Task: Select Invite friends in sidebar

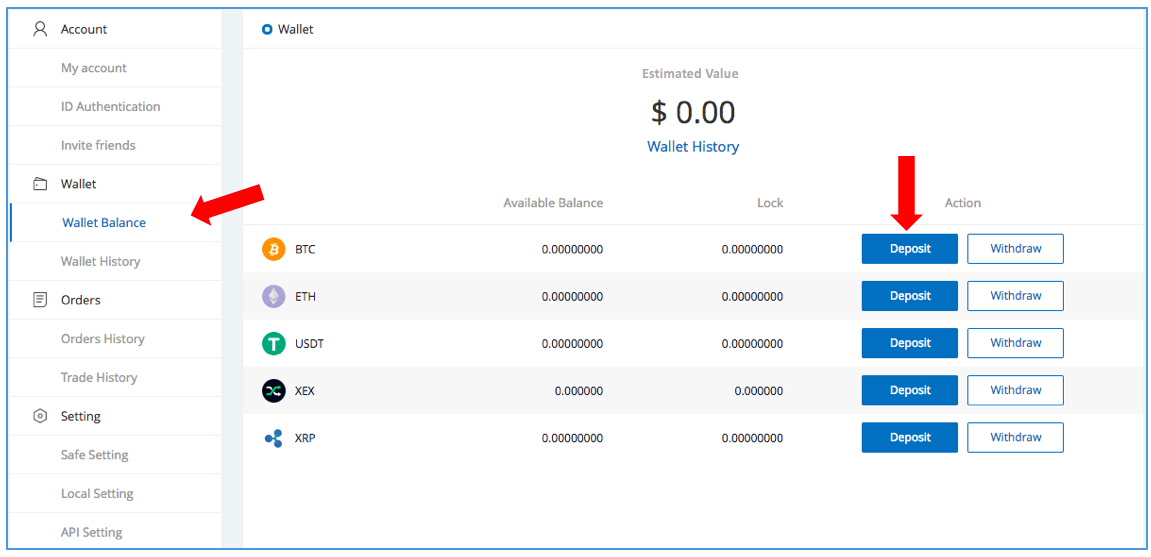Action: tap(98, 145)
